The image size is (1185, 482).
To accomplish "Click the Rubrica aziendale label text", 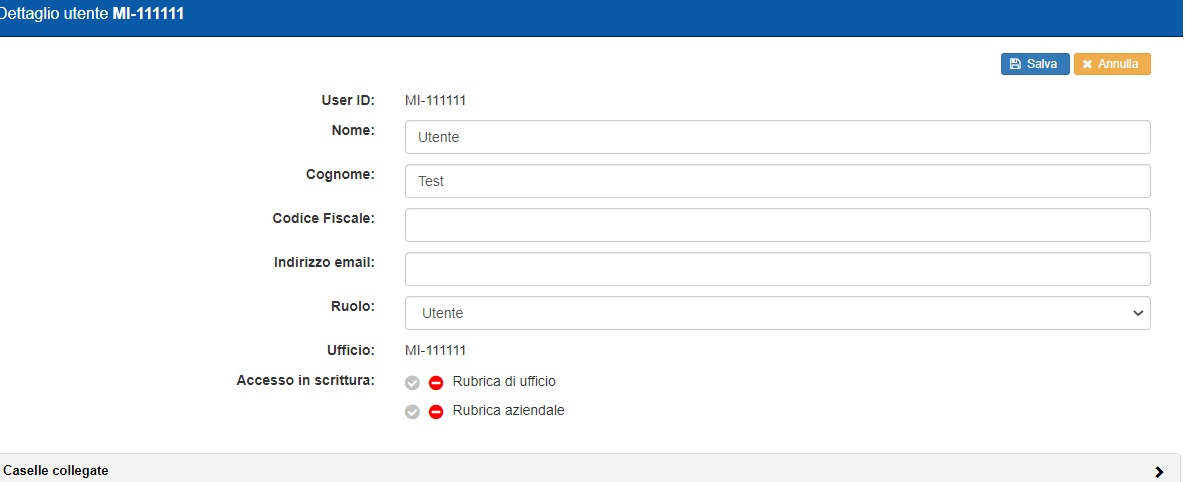I will [508, 410].
